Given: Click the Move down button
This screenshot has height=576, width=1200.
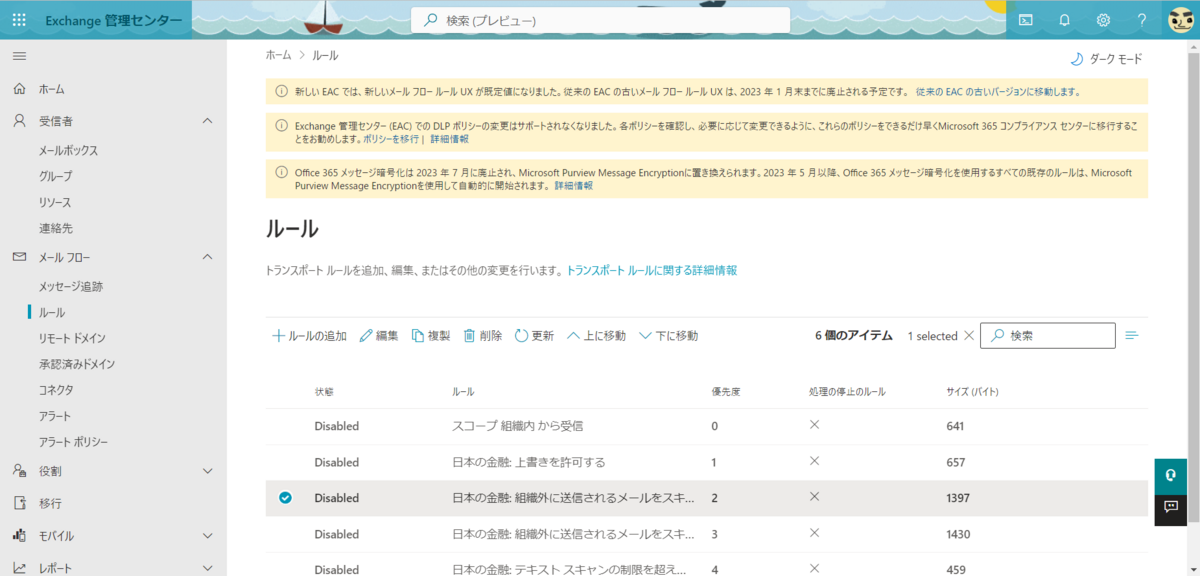Looking at the screenshot, I should coord(669,336).
